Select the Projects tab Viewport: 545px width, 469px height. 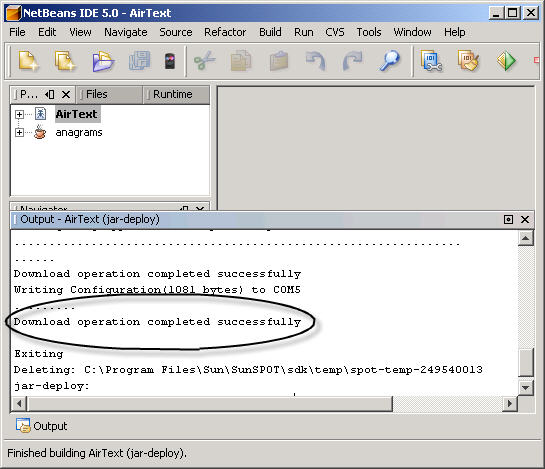tap(29, 95)
